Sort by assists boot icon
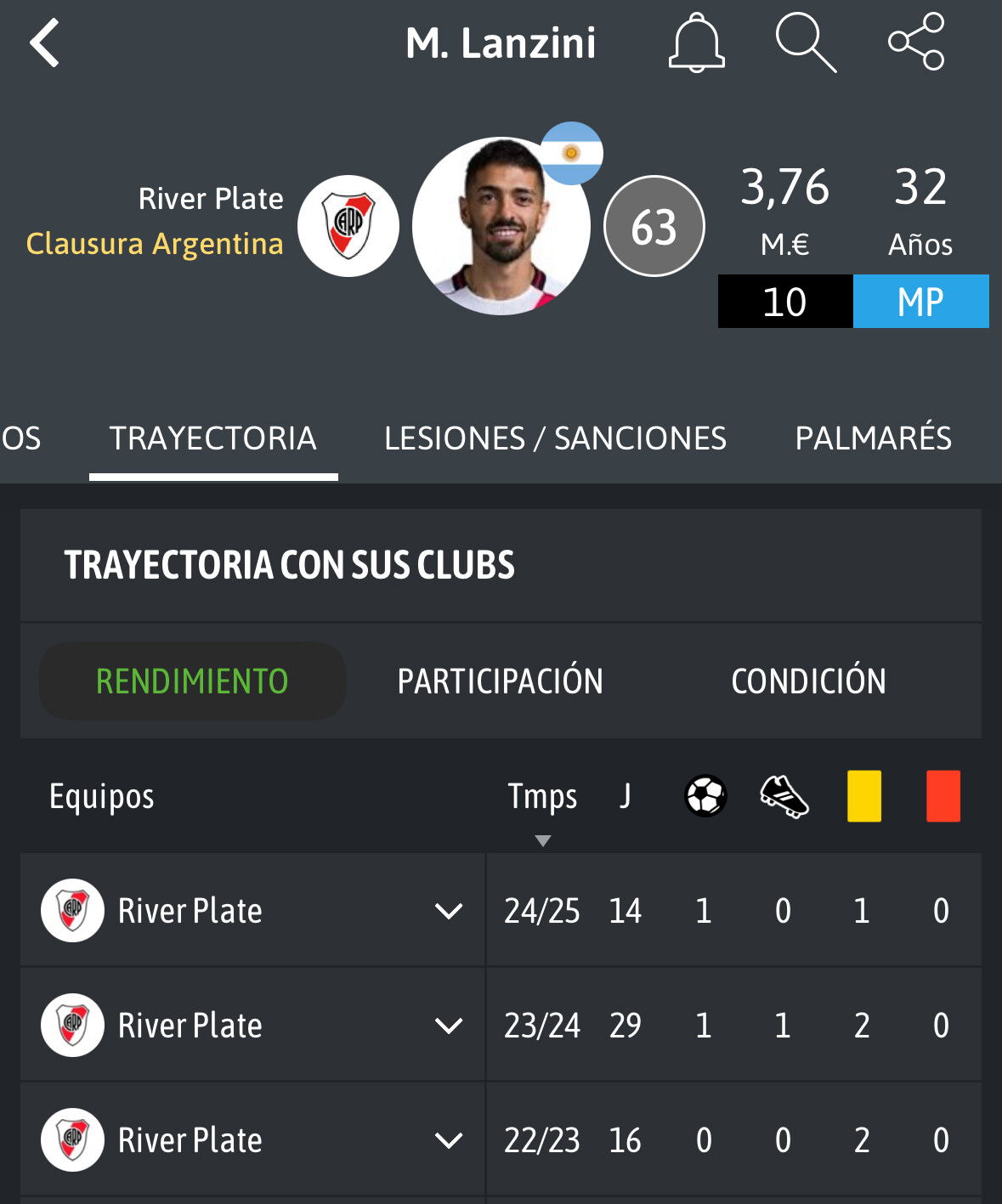1002x1204 pixels. point(784,796)
